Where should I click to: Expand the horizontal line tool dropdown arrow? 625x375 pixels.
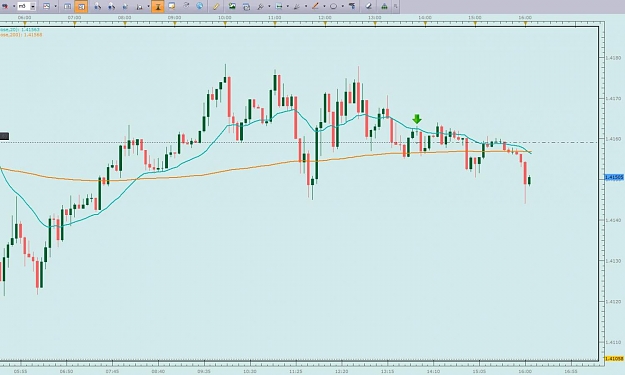point(287,6)
